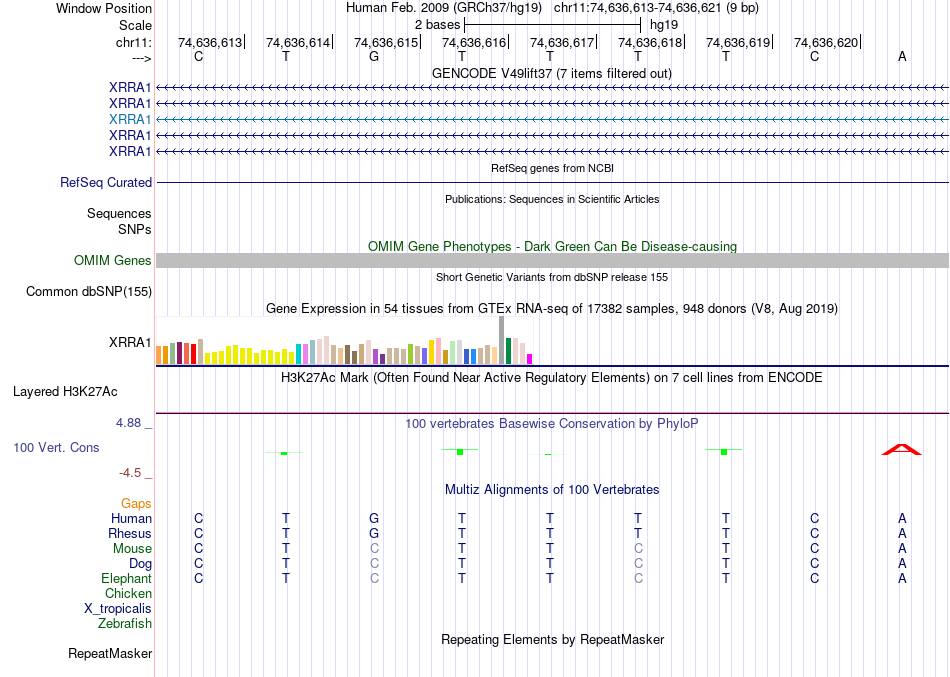
Task: Open Multiz Alignments of 100 Vertebrates title
Action: [552, 490]
